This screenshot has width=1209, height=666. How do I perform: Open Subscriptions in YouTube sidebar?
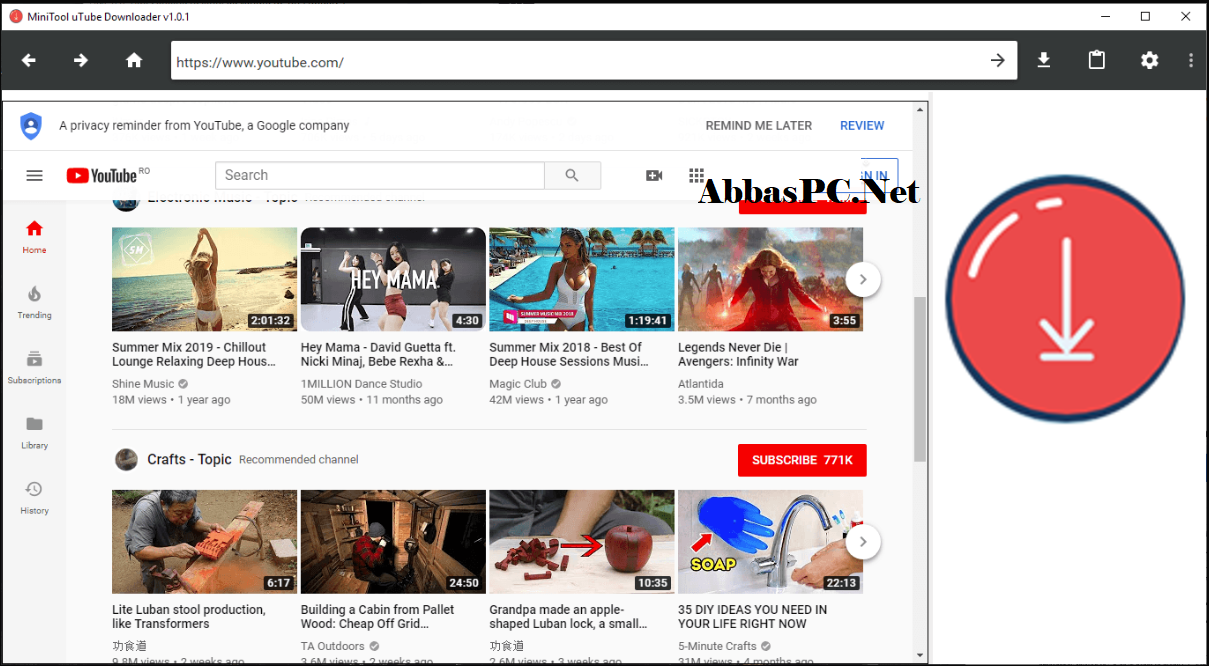(34, 367)
